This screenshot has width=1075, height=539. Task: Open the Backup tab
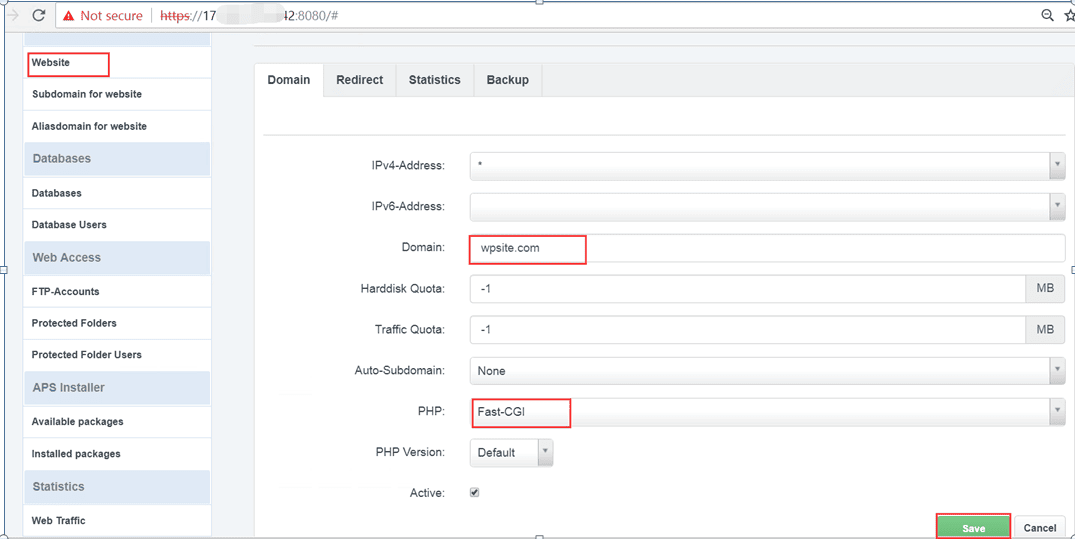507,80
